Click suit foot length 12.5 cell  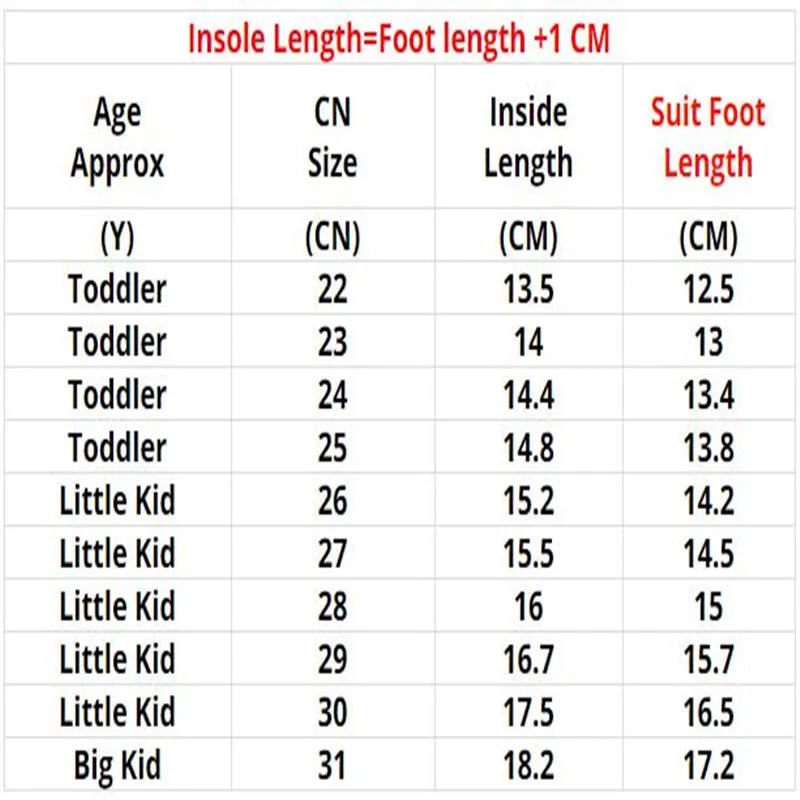tap(708, 289)
